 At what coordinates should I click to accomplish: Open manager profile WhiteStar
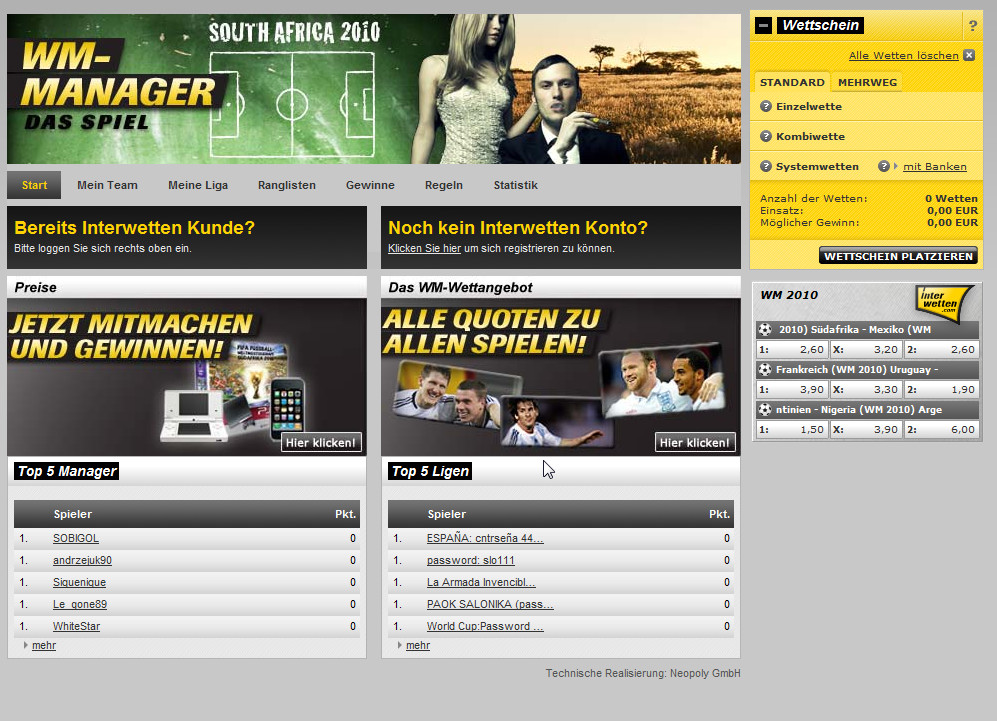76,626
